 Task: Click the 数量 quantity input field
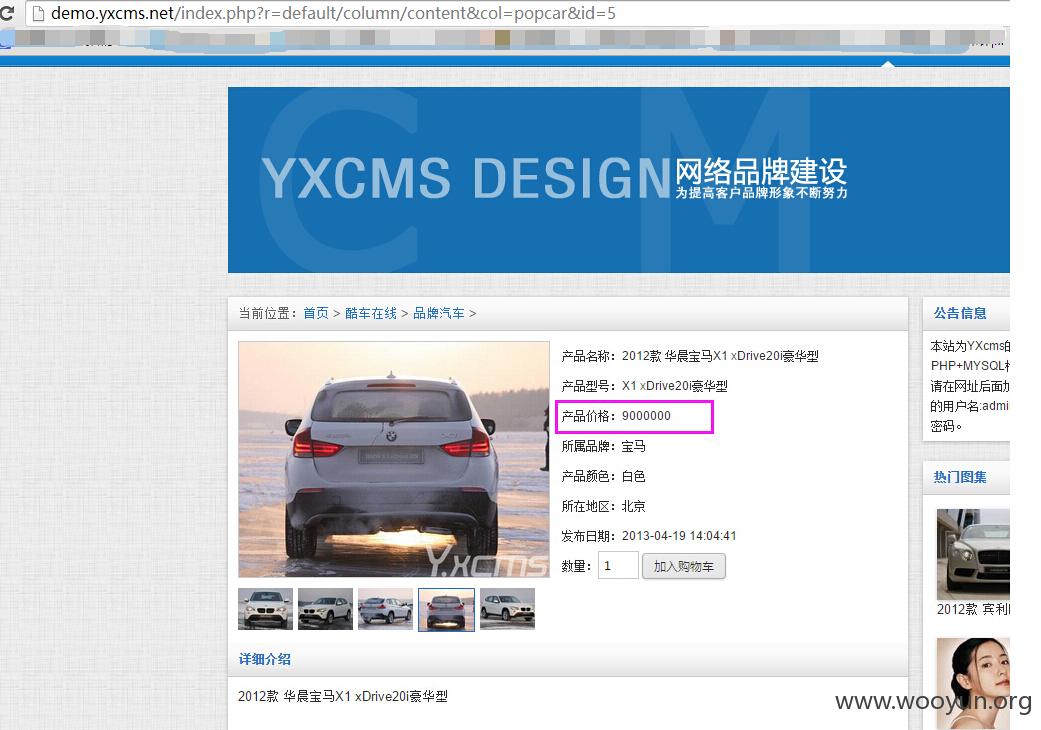(x=618, y=565)
